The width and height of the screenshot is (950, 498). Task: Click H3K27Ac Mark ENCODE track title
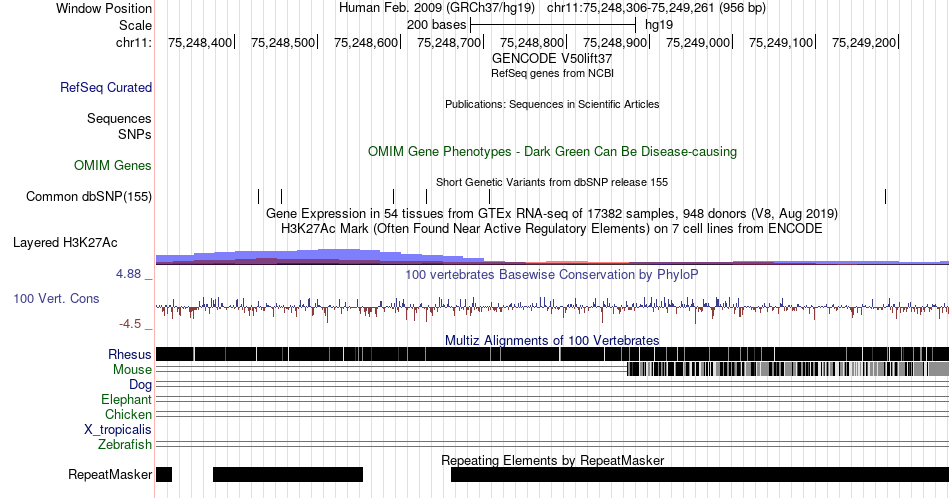(552, 228)
